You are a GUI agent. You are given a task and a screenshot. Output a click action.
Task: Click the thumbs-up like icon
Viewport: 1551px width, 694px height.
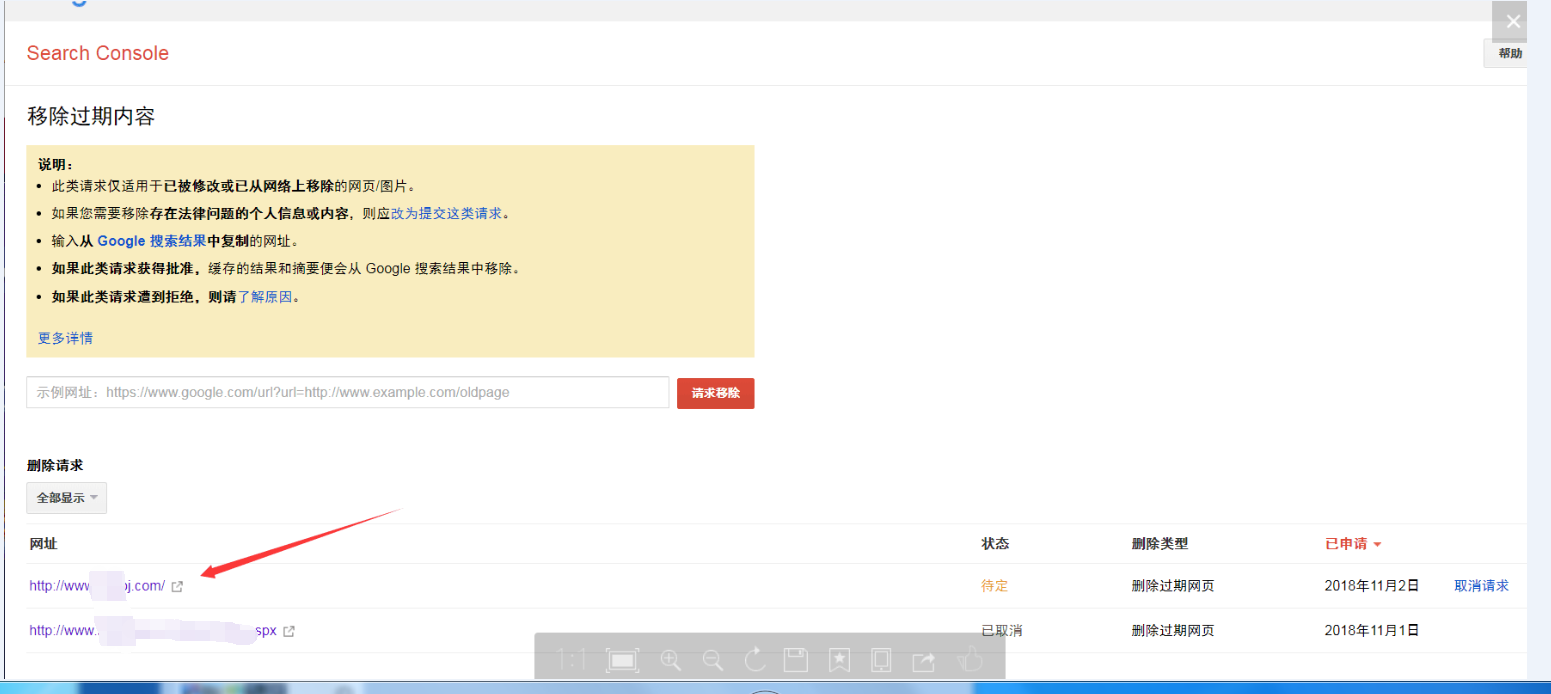coord(969,660)
